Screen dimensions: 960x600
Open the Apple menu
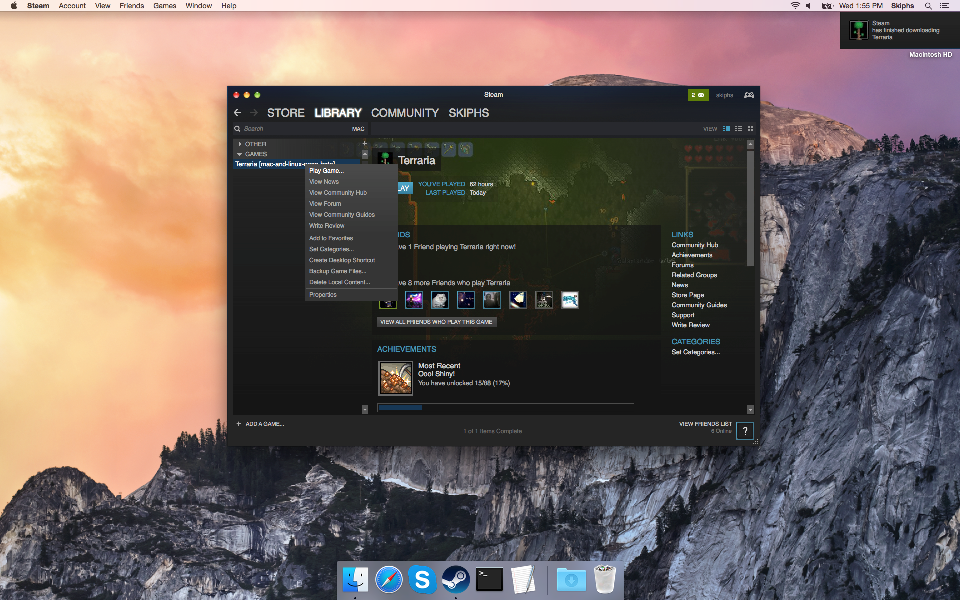coord(13,6)
